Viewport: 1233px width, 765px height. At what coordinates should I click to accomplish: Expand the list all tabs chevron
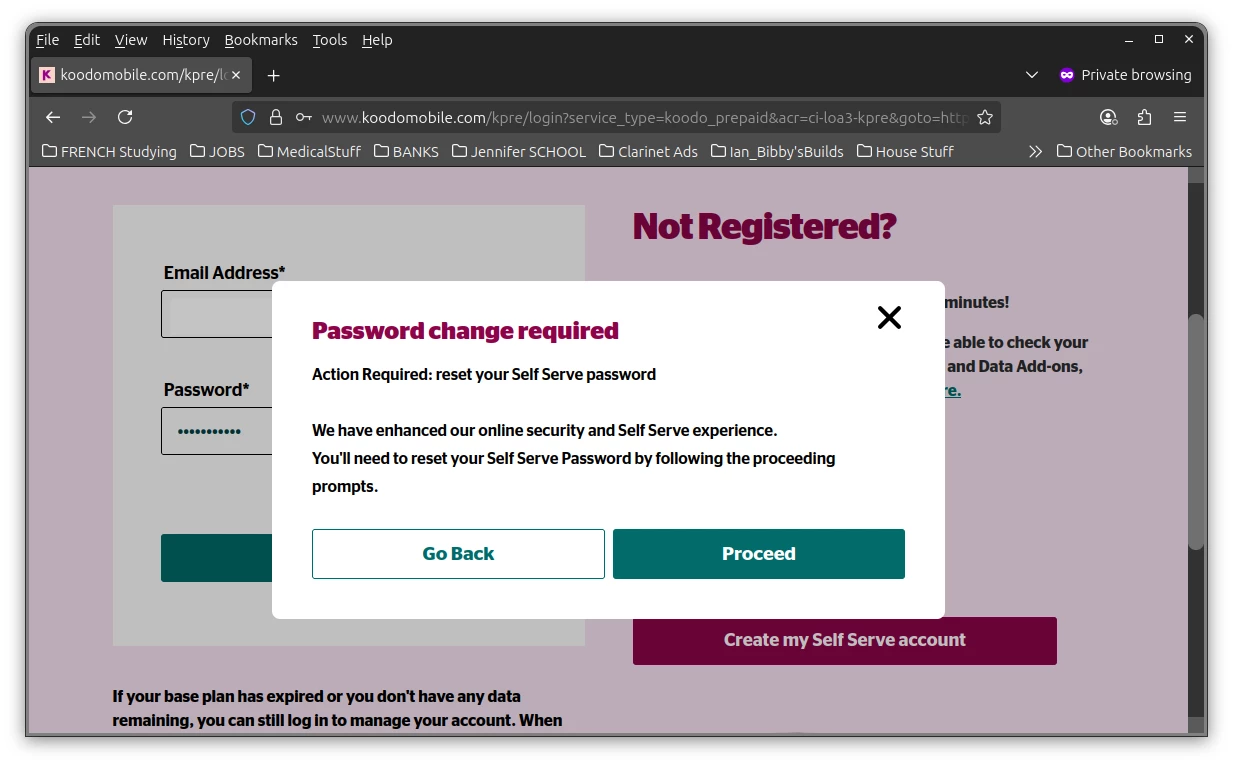[1032, 75]
